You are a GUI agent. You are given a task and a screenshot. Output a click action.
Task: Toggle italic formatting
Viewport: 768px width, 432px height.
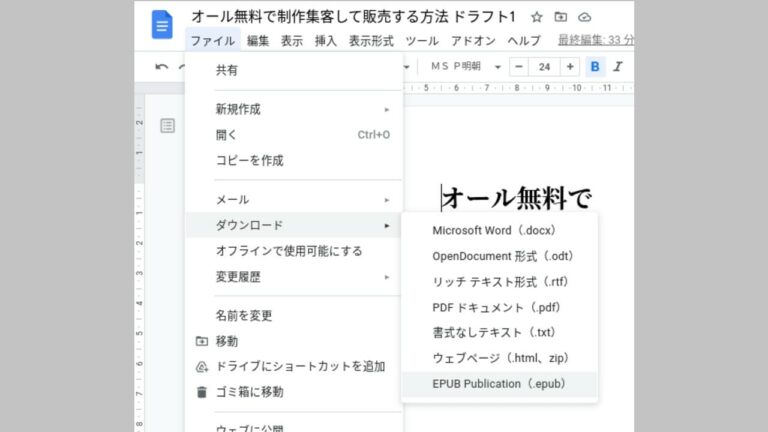click(x=618, y=67)
